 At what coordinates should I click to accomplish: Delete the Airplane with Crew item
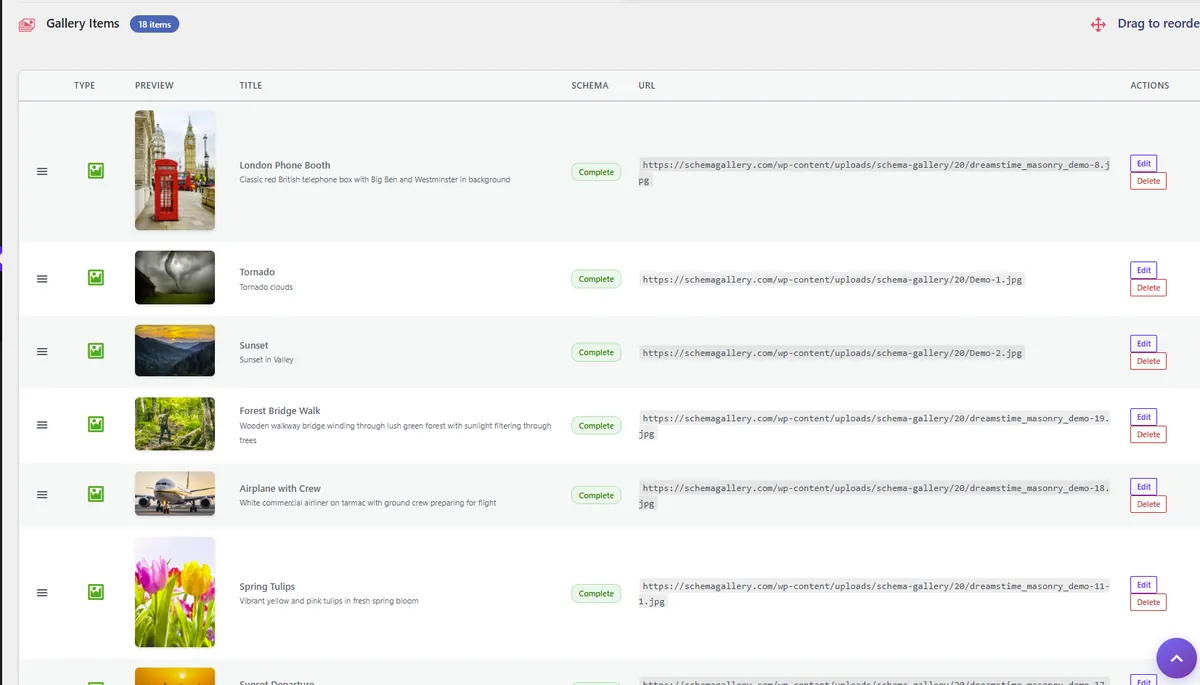1148,505
